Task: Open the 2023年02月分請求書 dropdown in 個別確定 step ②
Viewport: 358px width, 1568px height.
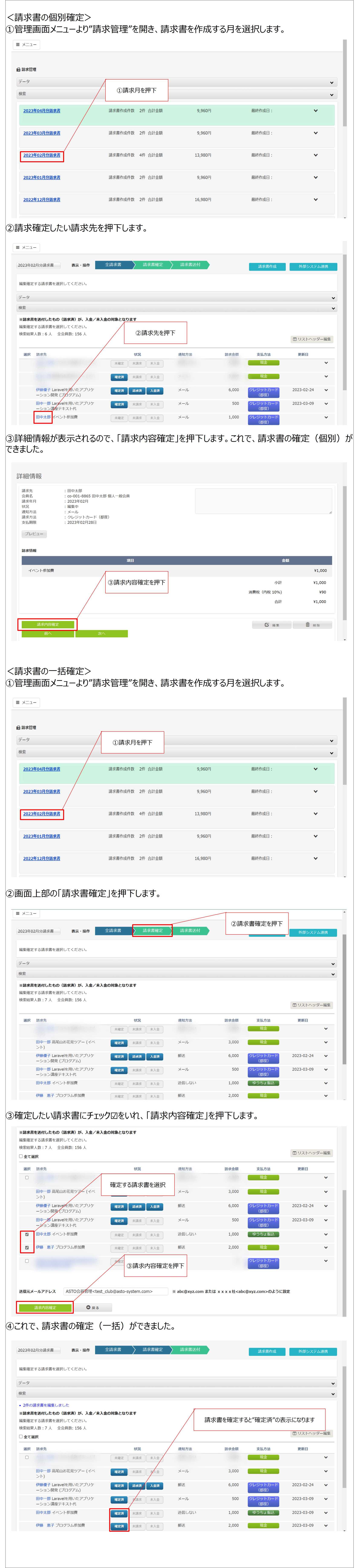Action: point(39,265)
